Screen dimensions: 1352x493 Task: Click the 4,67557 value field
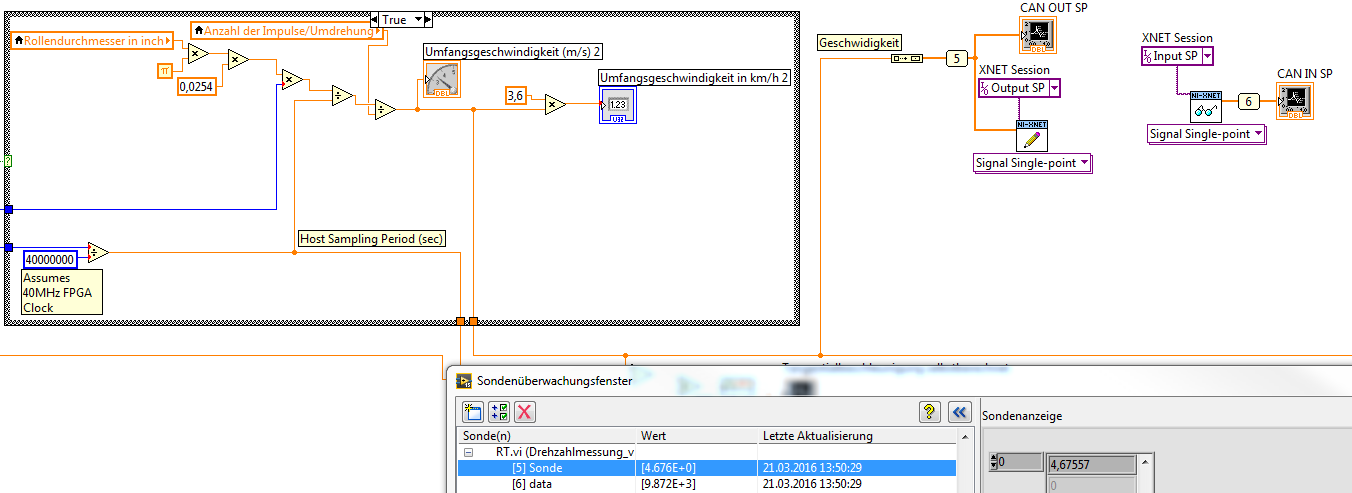(1091, 465)
